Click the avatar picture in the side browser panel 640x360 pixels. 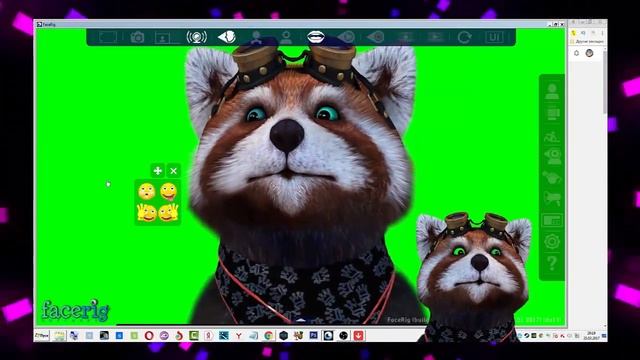click(x=589, y=53)
